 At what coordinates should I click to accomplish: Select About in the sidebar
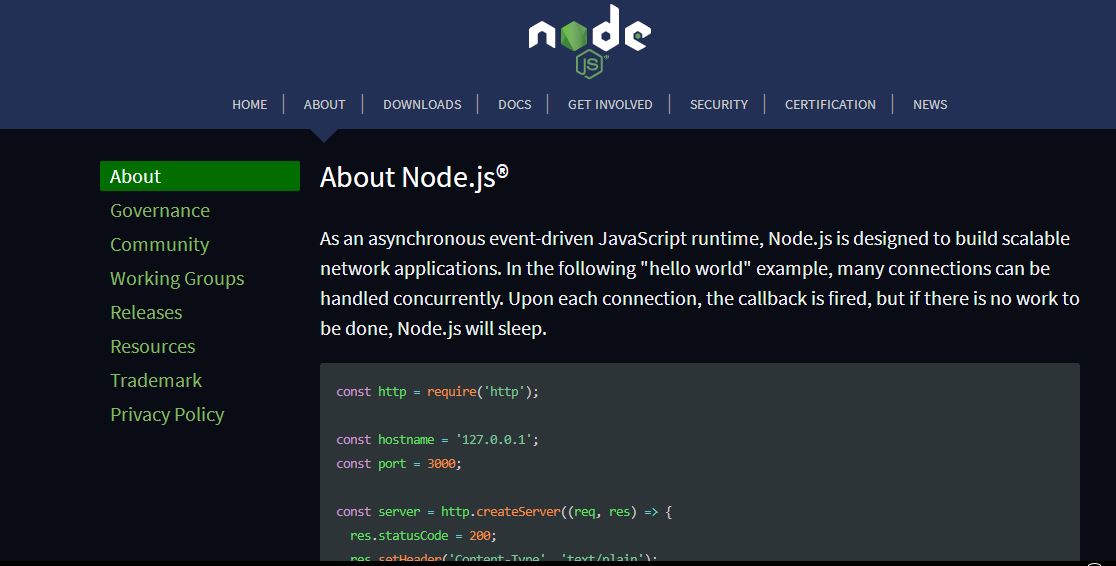point(200,176)
